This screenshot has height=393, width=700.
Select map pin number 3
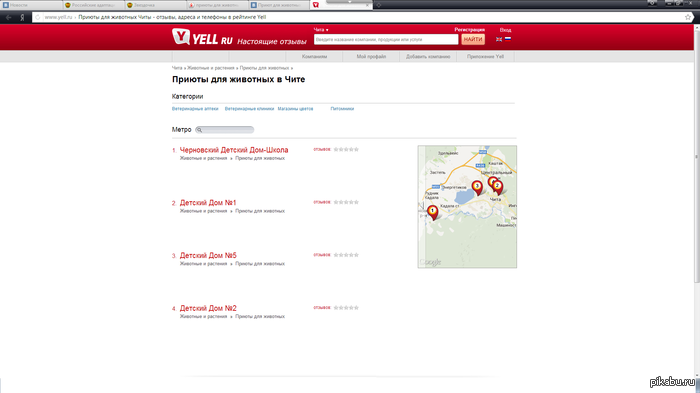[x=477, y=188]
